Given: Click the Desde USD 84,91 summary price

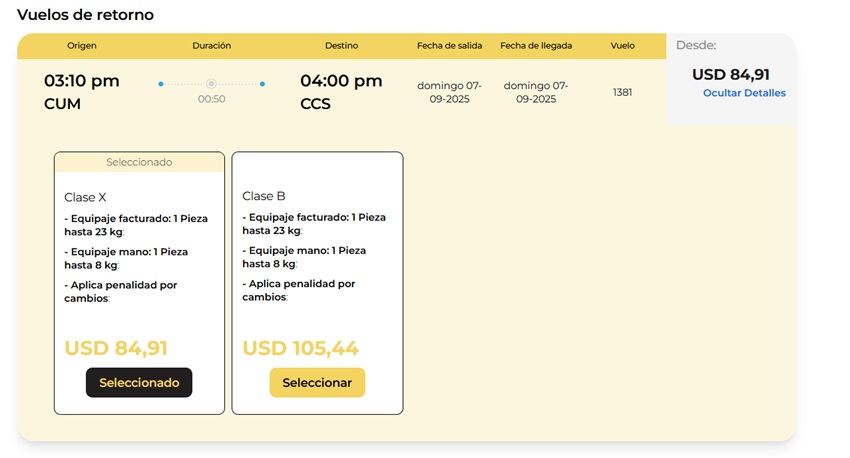Looking at the screenshot, I should (x=731, y=74).
